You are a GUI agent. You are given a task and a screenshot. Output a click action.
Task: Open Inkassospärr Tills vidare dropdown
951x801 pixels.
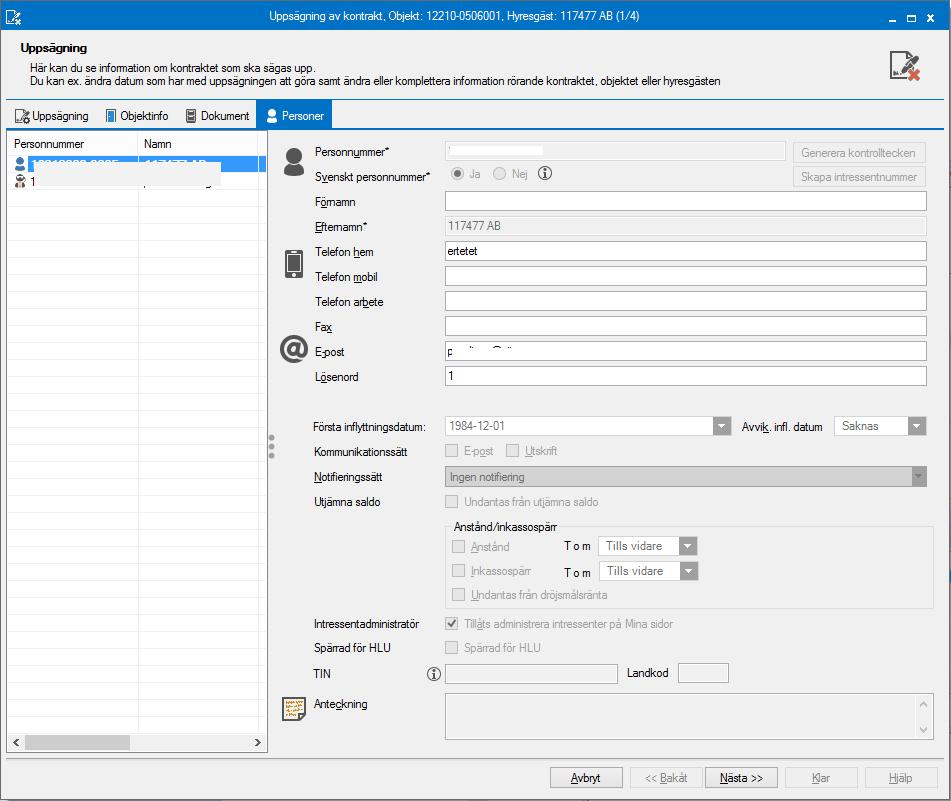[689, 571]
